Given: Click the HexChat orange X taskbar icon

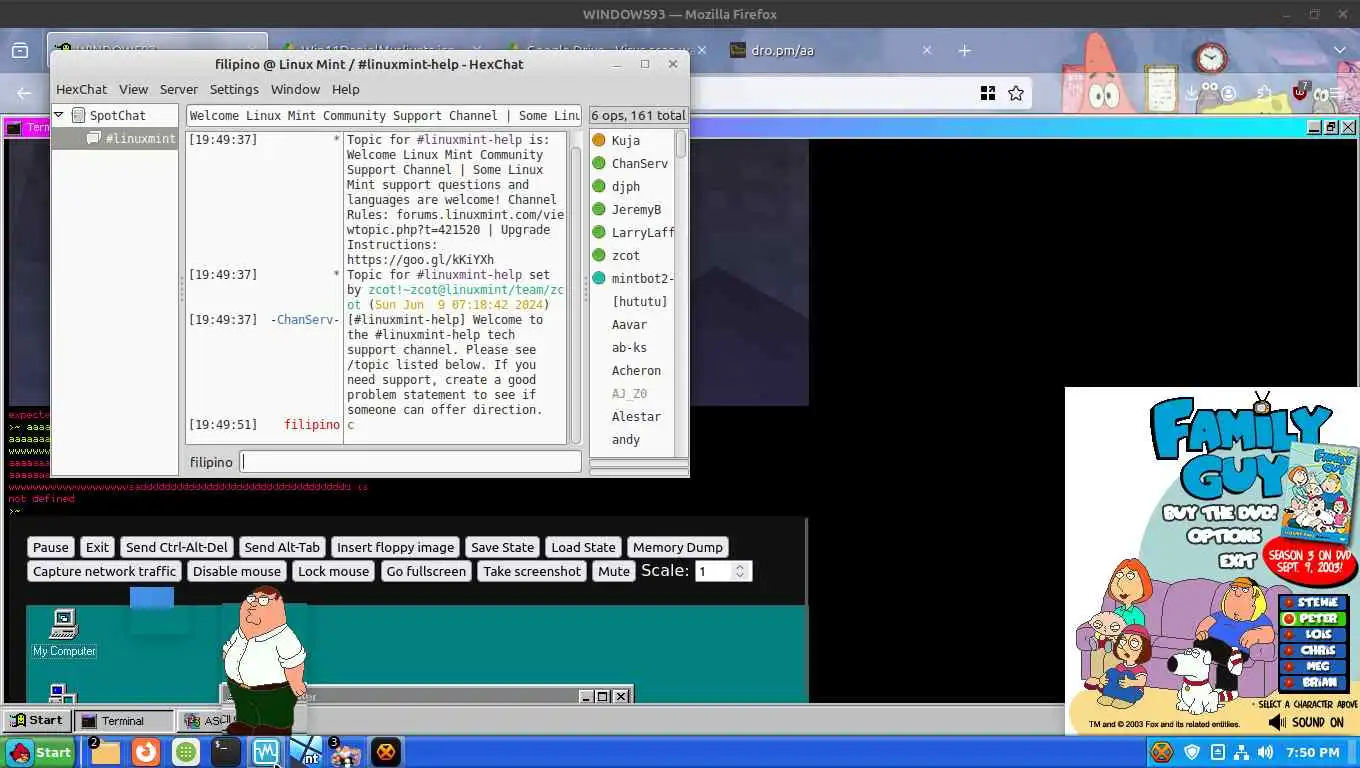Looking at the screenshot, I should pos(385,752).
